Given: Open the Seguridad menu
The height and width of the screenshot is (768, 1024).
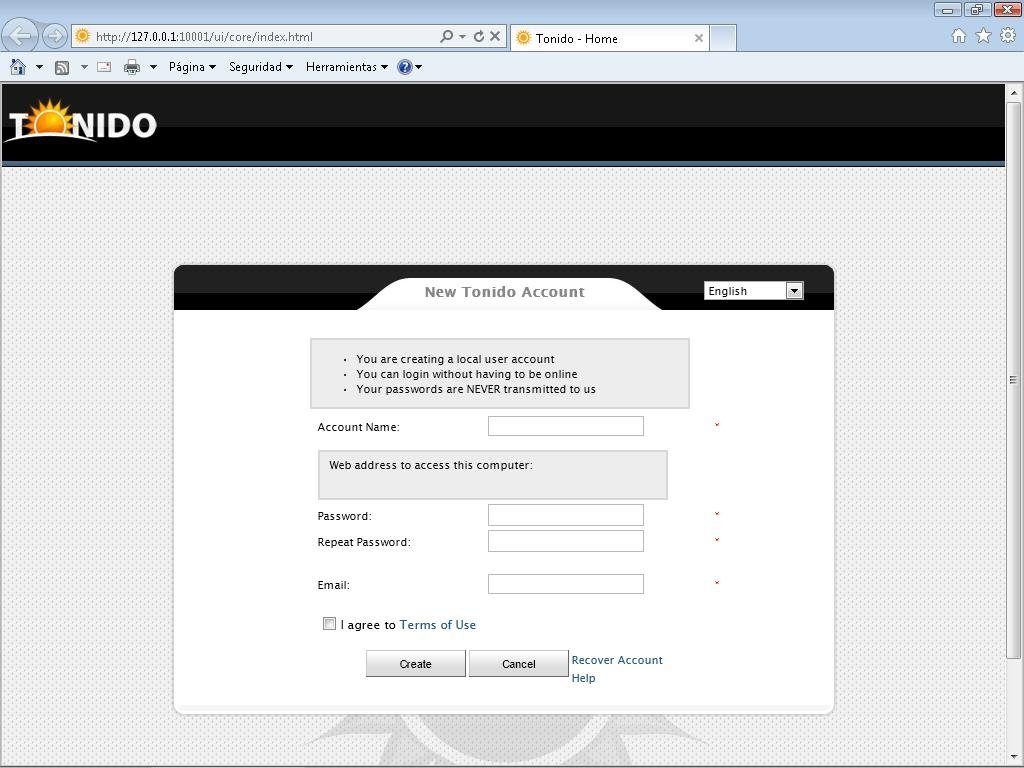Looking at the screenshot, I should tap(261, 67).
